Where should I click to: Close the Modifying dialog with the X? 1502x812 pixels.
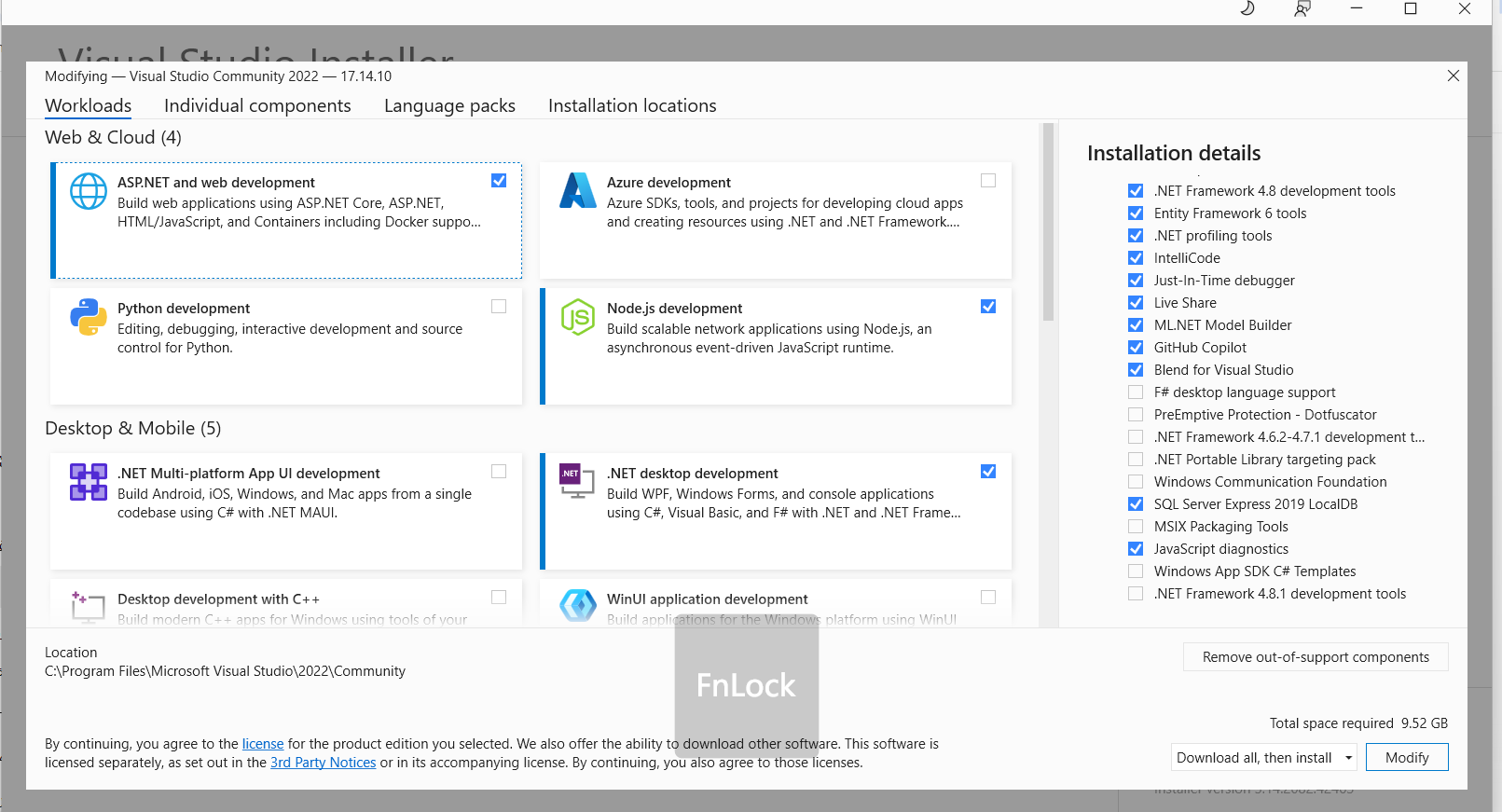[x=1454, y=76]
